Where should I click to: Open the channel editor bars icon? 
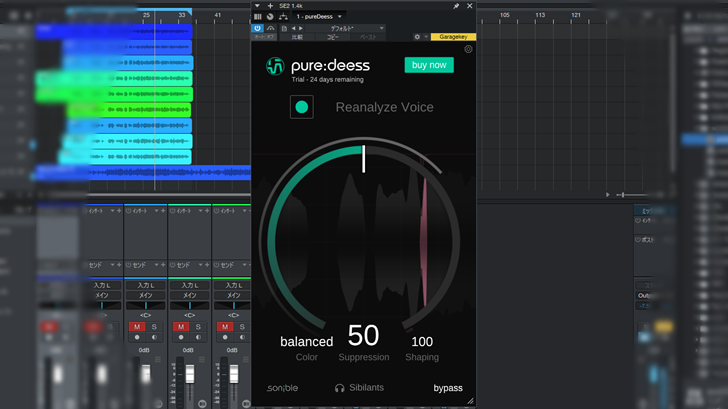pyautogui.click(x=258, y=17)
